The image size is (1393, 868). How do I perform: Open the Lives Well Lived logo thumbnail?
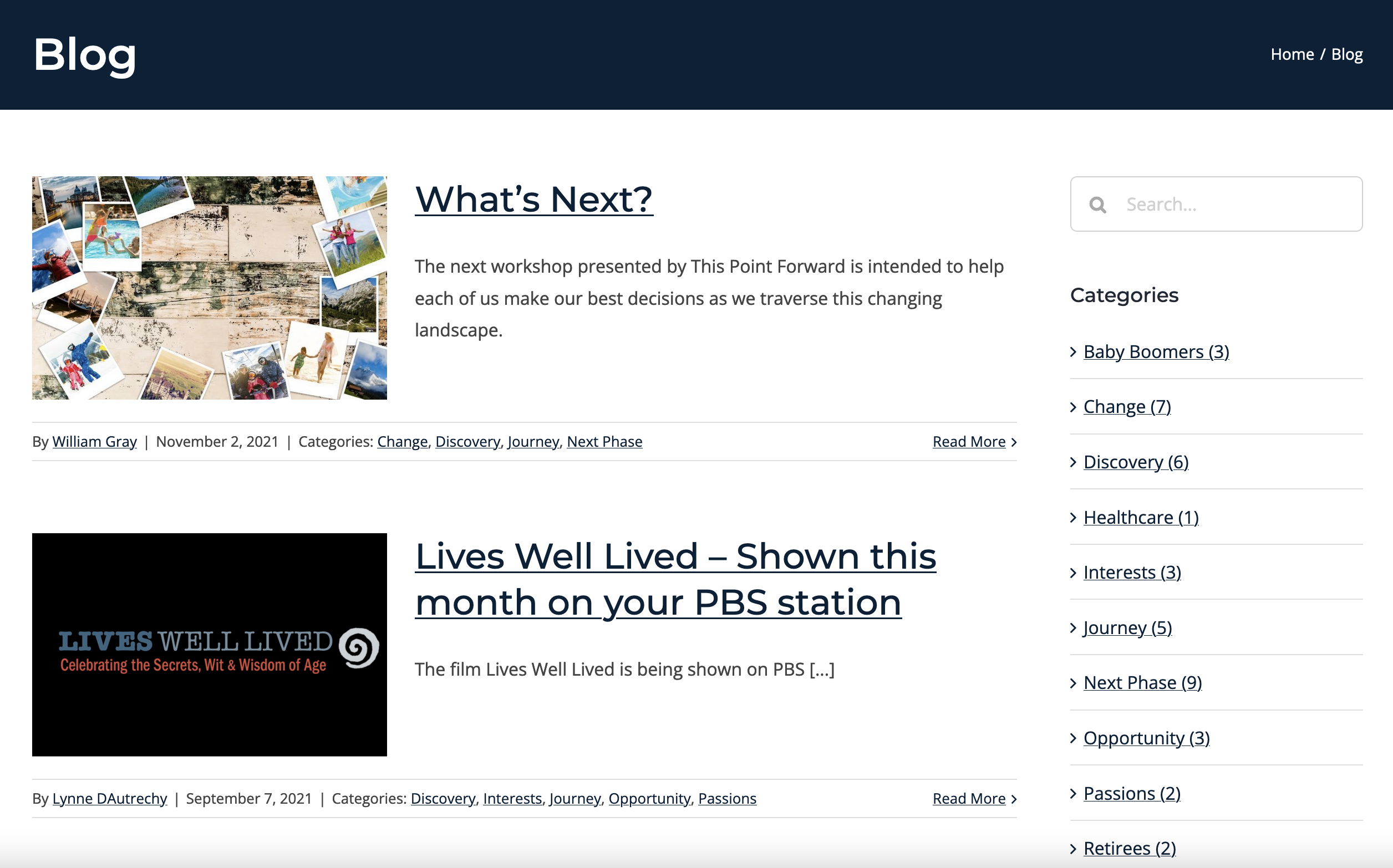click(x=210, y=645)
